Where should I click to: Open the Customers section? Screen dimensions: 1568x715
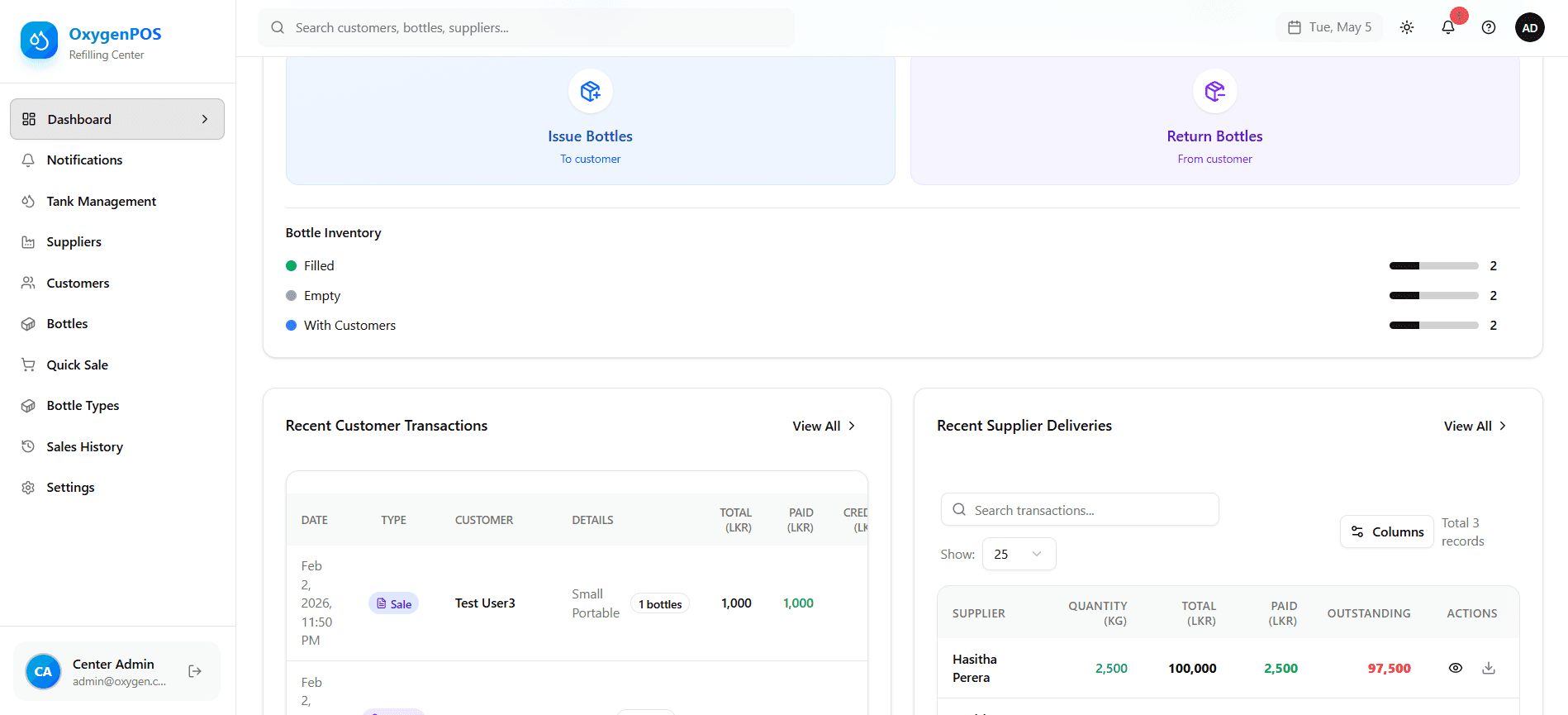117,283
